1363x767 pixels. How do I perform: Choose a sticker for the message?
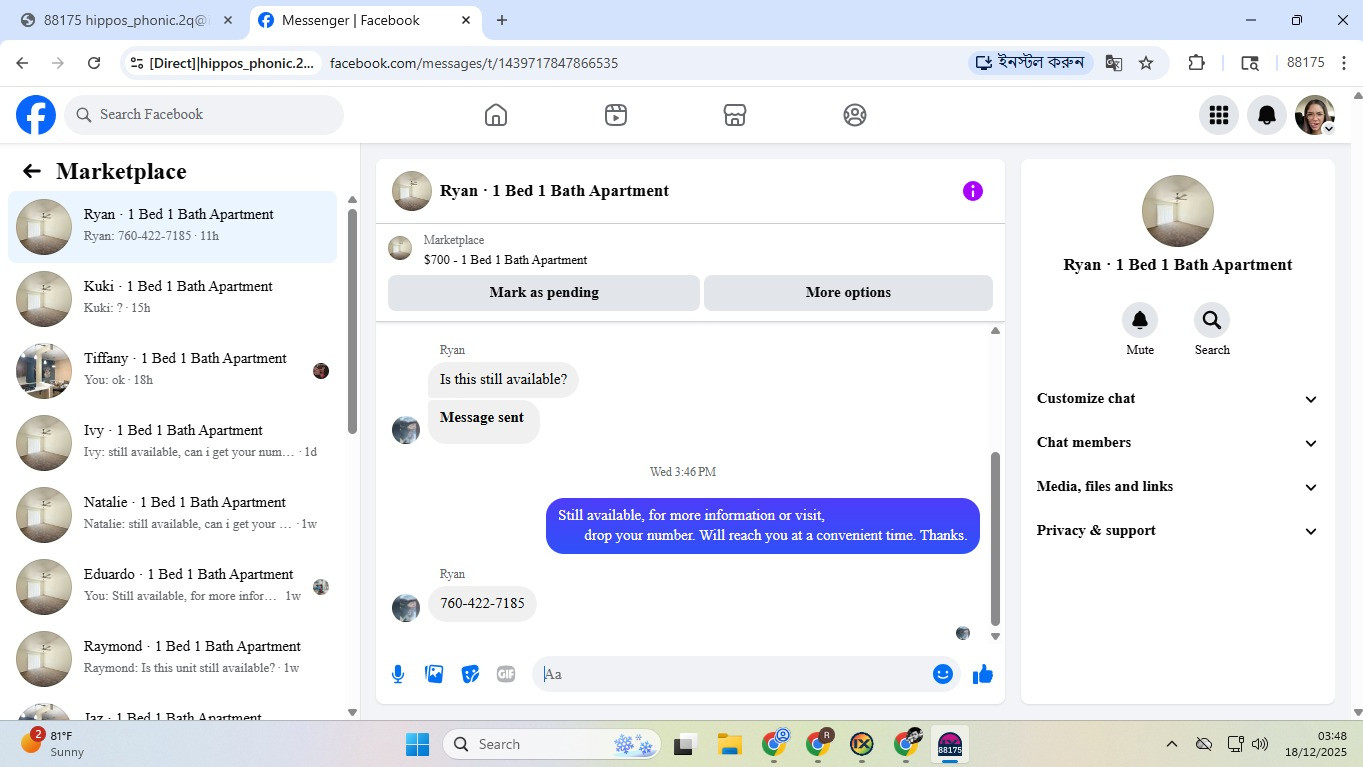470,674
